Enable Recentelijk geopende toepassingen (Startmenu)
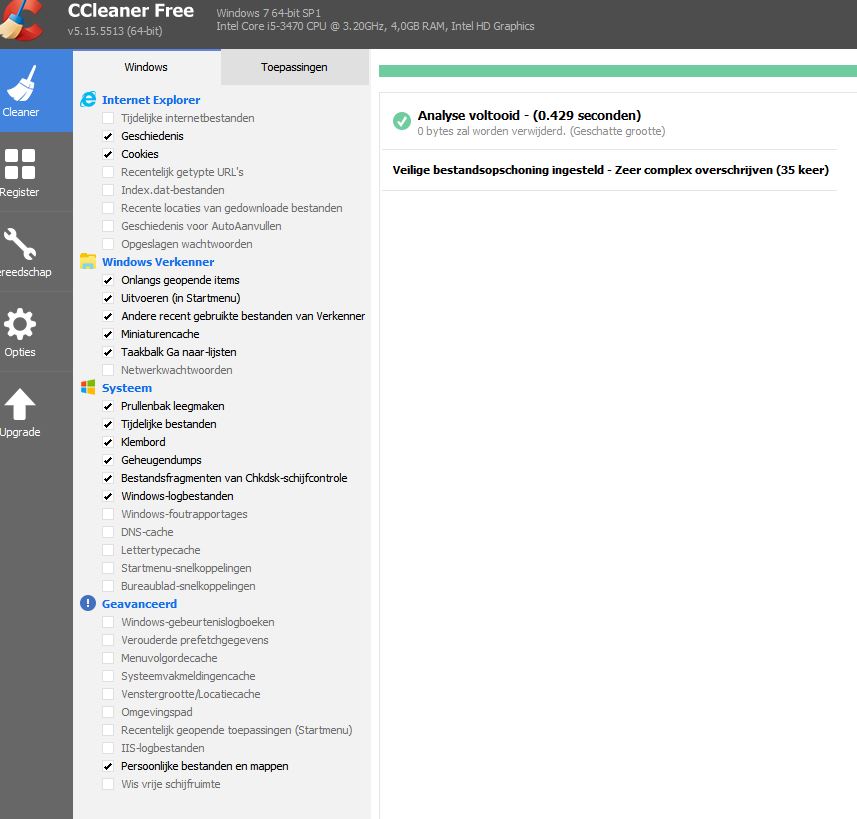Screen dimensions: 857x819 [108, 730]
